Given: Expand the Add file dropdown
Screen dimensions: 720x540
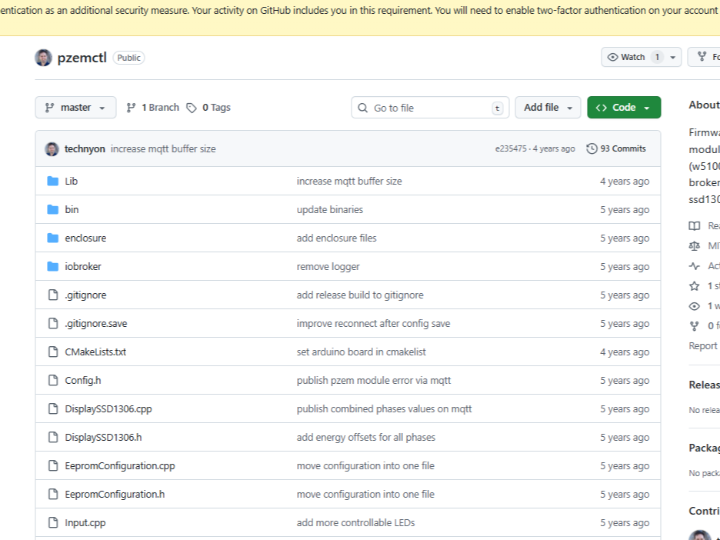Looking at the screenshot, I should [x=548, y=108].
